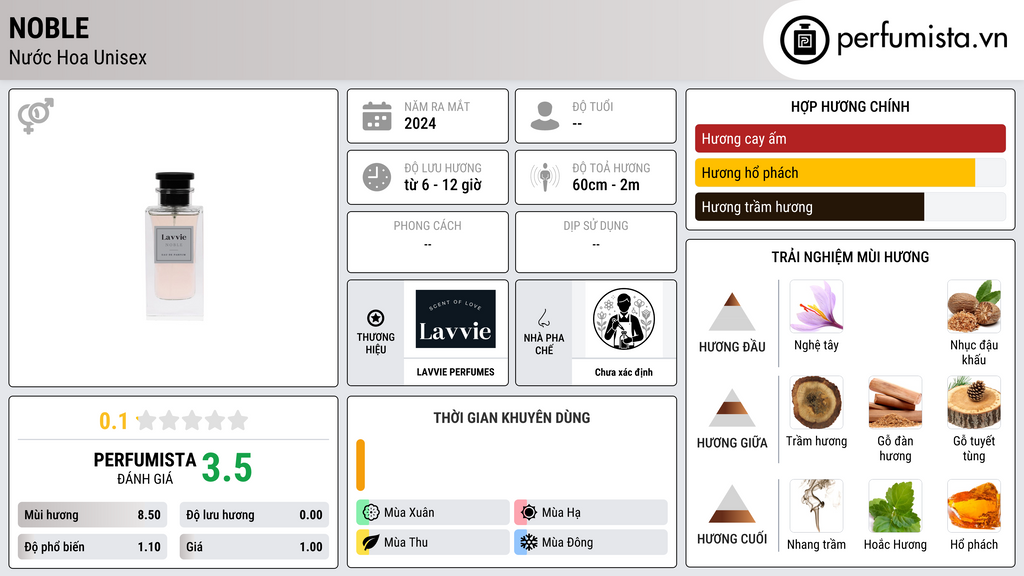Image resolution: width=1024 pixels, height=576 pixels.
Task: Click the unisex gender symbol icon
Action: tap(36, 116)
